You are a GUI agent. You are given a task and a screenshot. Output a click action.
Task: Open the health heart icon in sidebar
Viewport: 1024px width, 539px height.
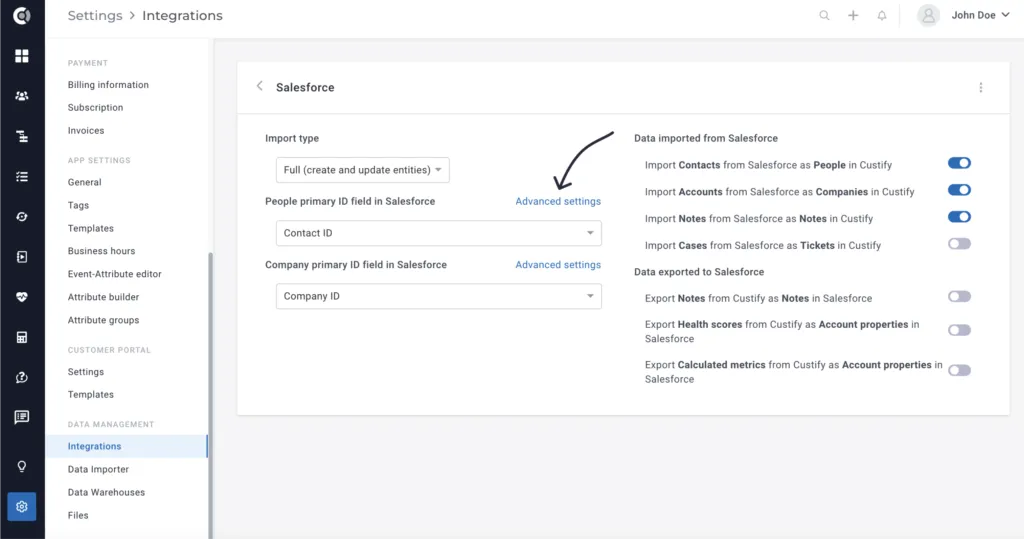pyautogui.click(x=22, y=297)
